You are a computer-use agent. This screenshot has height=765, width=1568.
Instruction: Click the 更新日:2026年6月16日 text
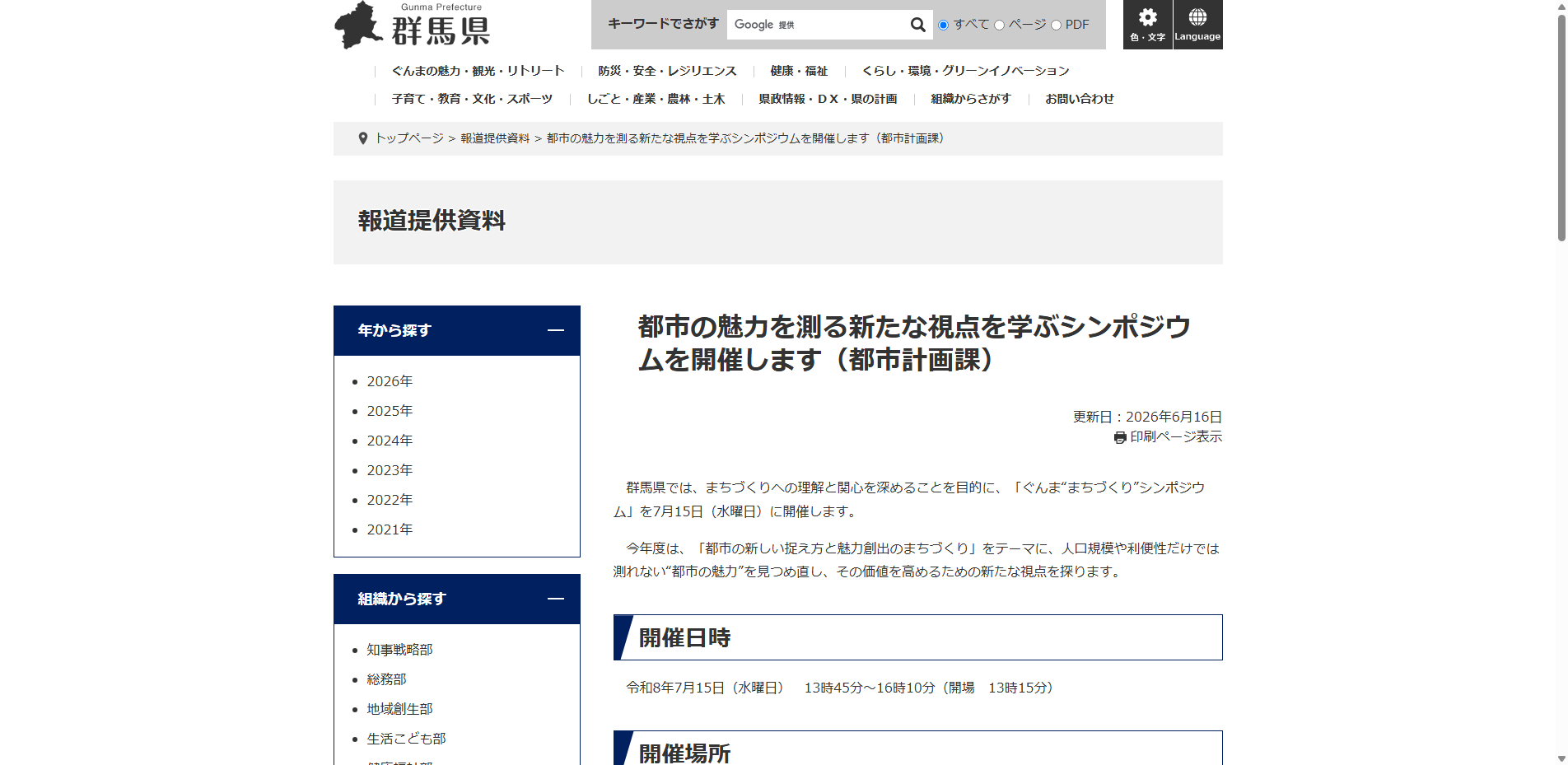pyautogui.click(x=1147, y=417)
